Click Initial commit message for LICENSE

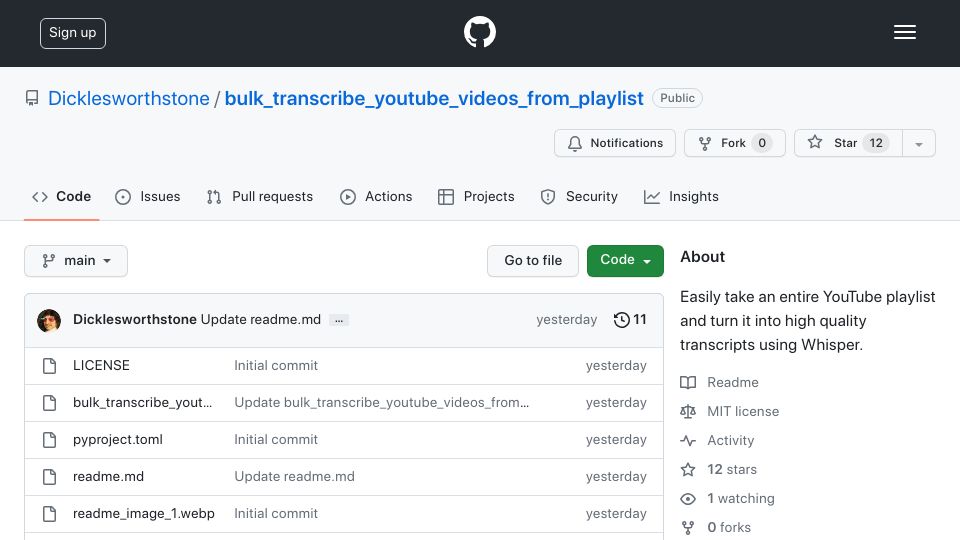click(x=276, y=366)
